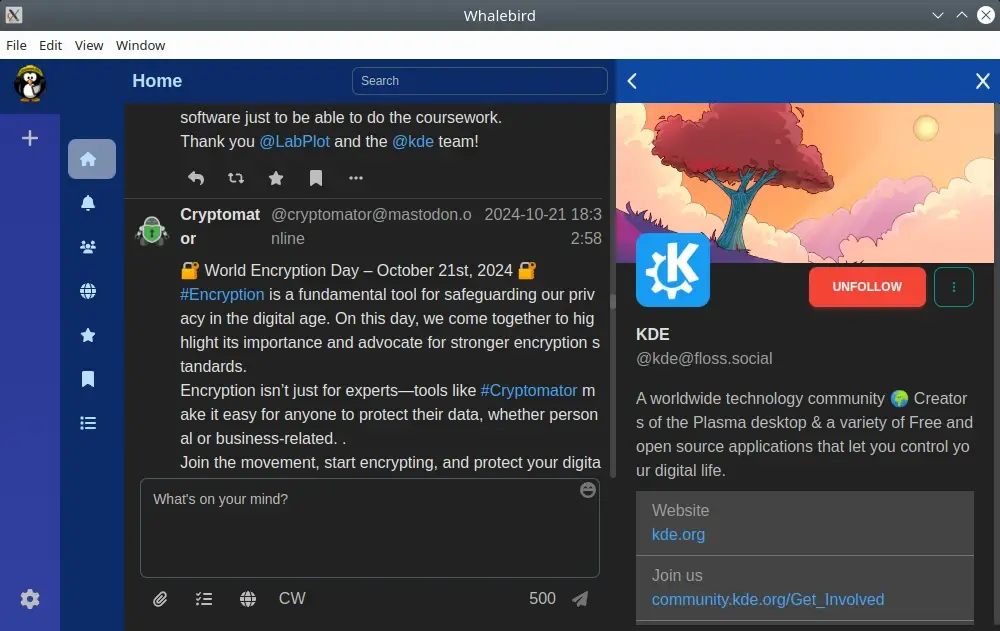
Task: Open the File menu
Action: pos(17,45)
